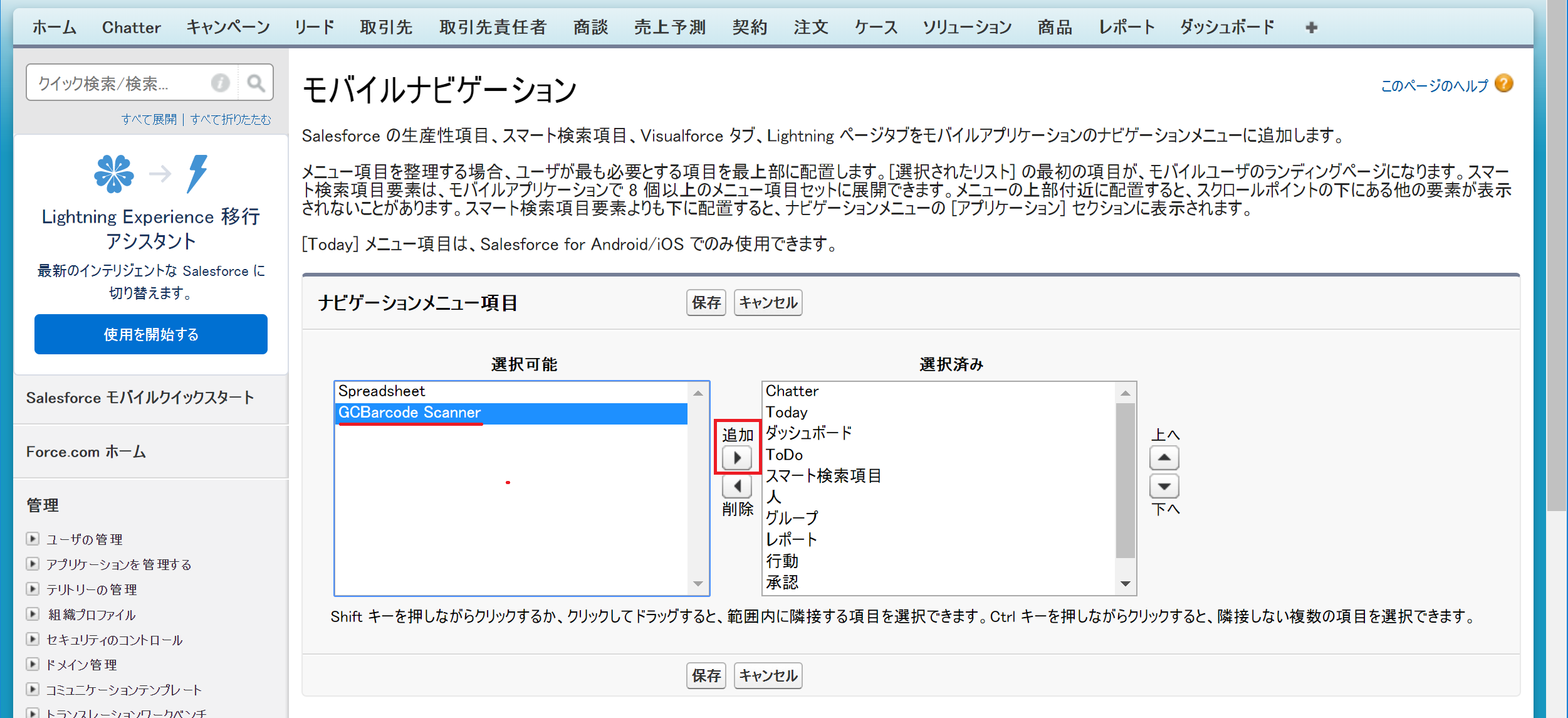The width and height of the screenshot is (1568, 718).
Task: Select 人 in the 選択済み list
Action: (x=939, y=497)
